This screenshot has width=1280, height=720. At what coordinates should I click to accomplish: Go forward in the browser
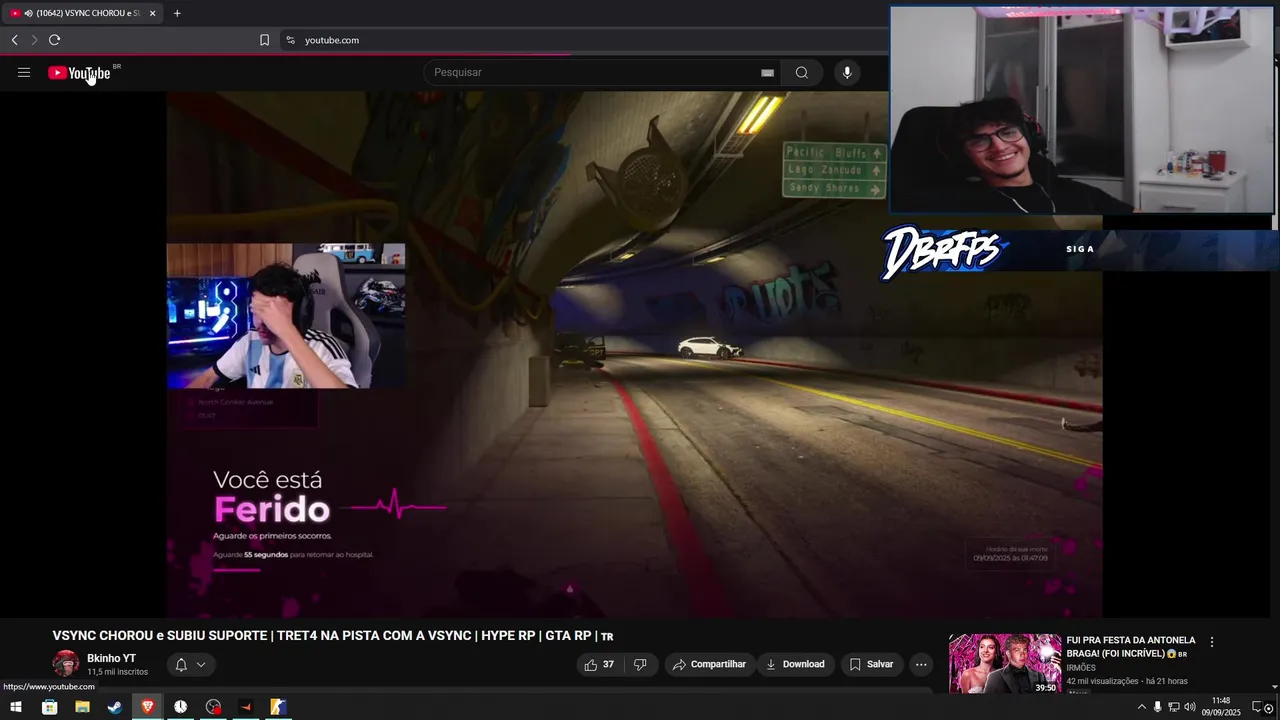pyautogui.click(x=34, y=40)
